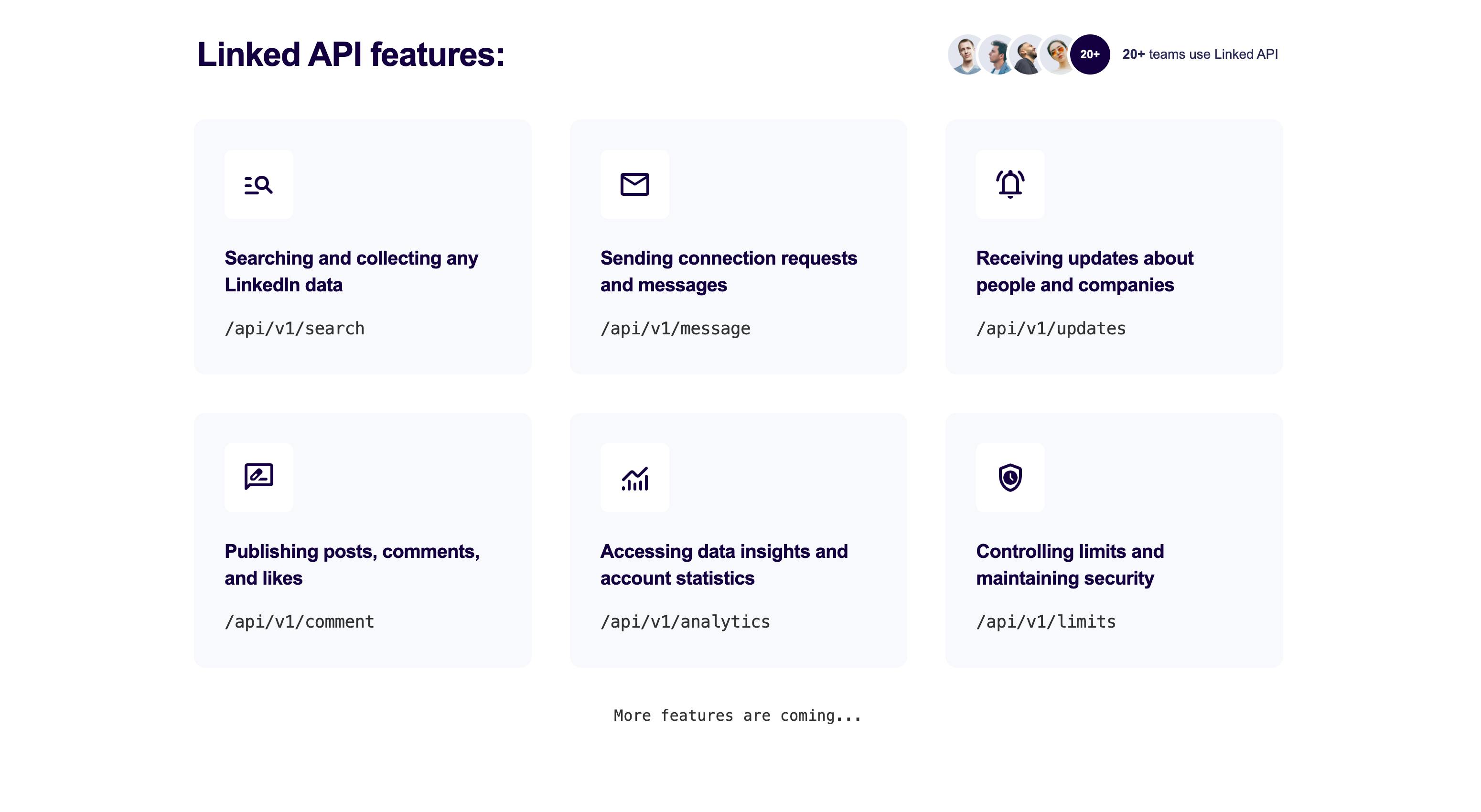Open the /api/v1/limits endpoint text
1481x812 pixels.
[1046, 621]
